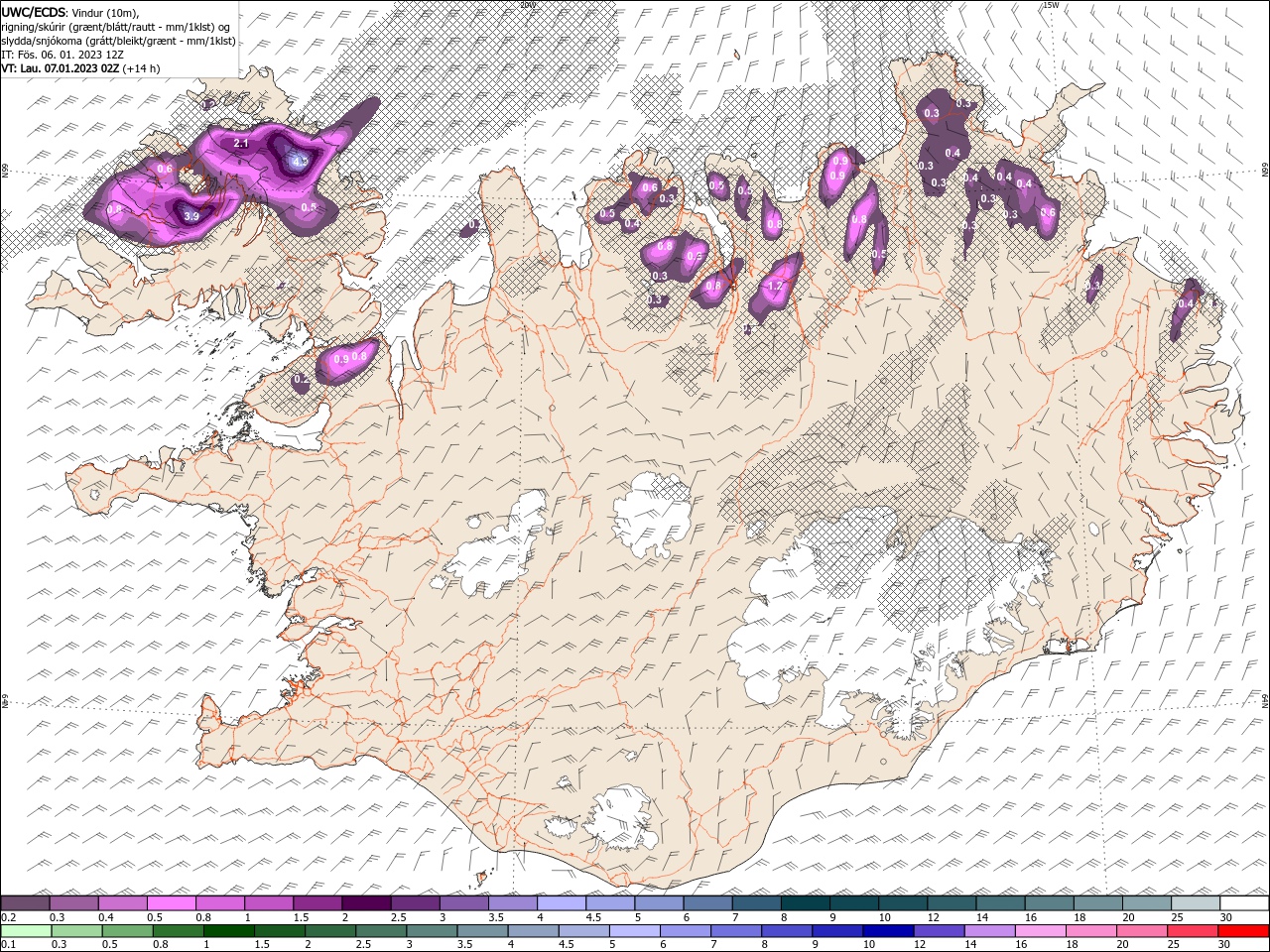Click the dark teal 9 swatch on the snow scale
The image size is (1270, 952).
click(854, 903)
